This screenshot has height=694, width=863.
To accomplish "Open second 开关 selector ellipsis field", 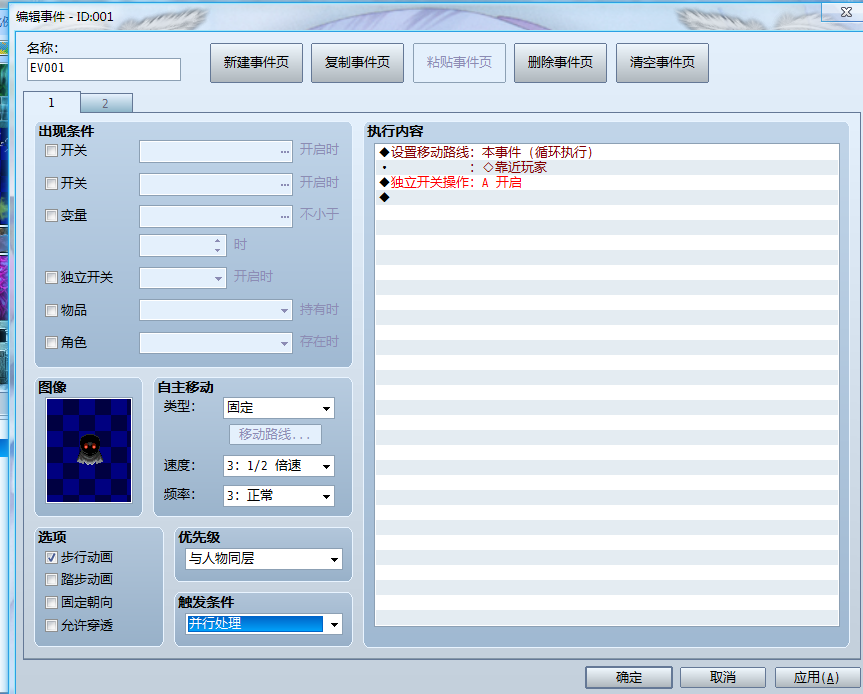I will click(x=216, y=184).
